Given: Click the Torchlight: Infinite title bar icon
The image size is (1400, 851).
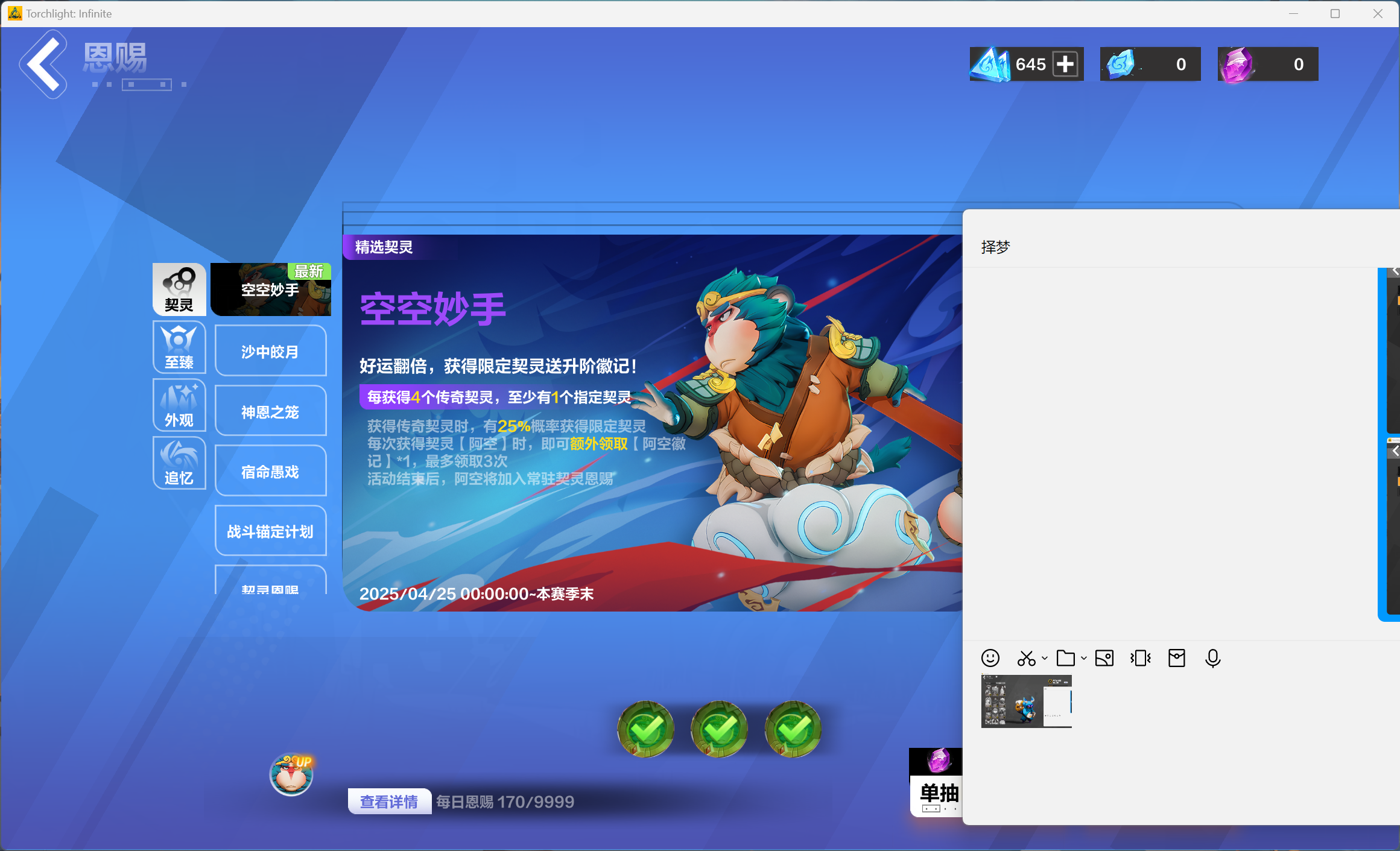Looking at the screenshot, I should 14,13.
